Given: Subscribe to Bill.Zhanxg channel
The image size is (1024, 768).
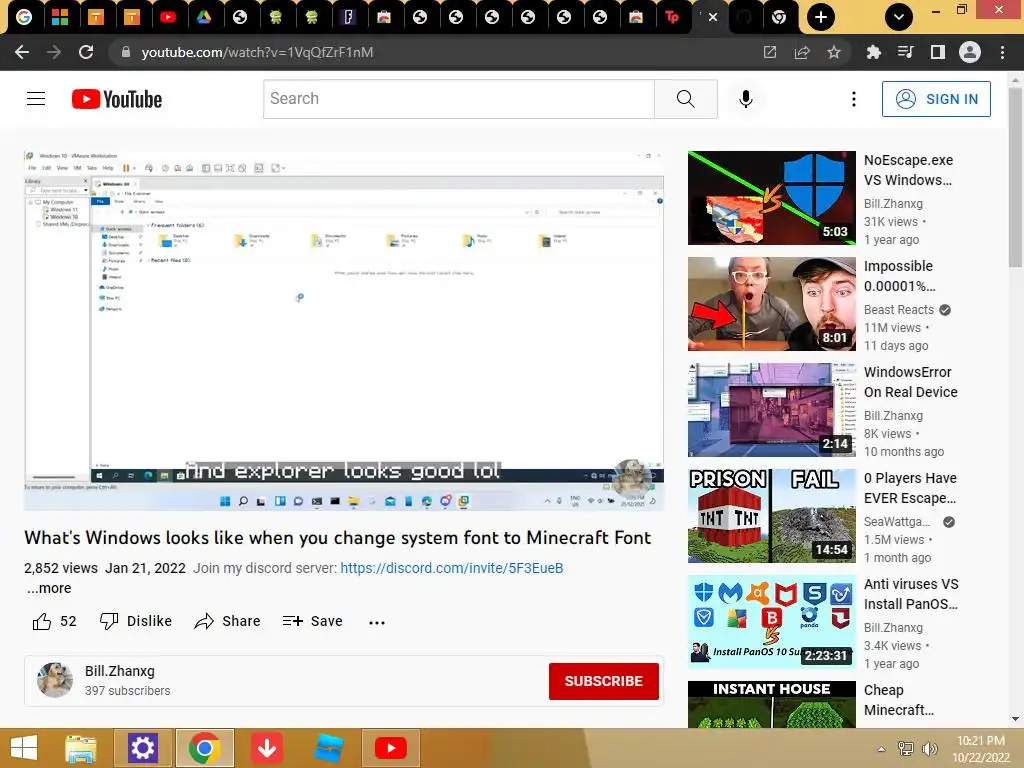Looking at the screenshot, I should (x=603, y=681).
